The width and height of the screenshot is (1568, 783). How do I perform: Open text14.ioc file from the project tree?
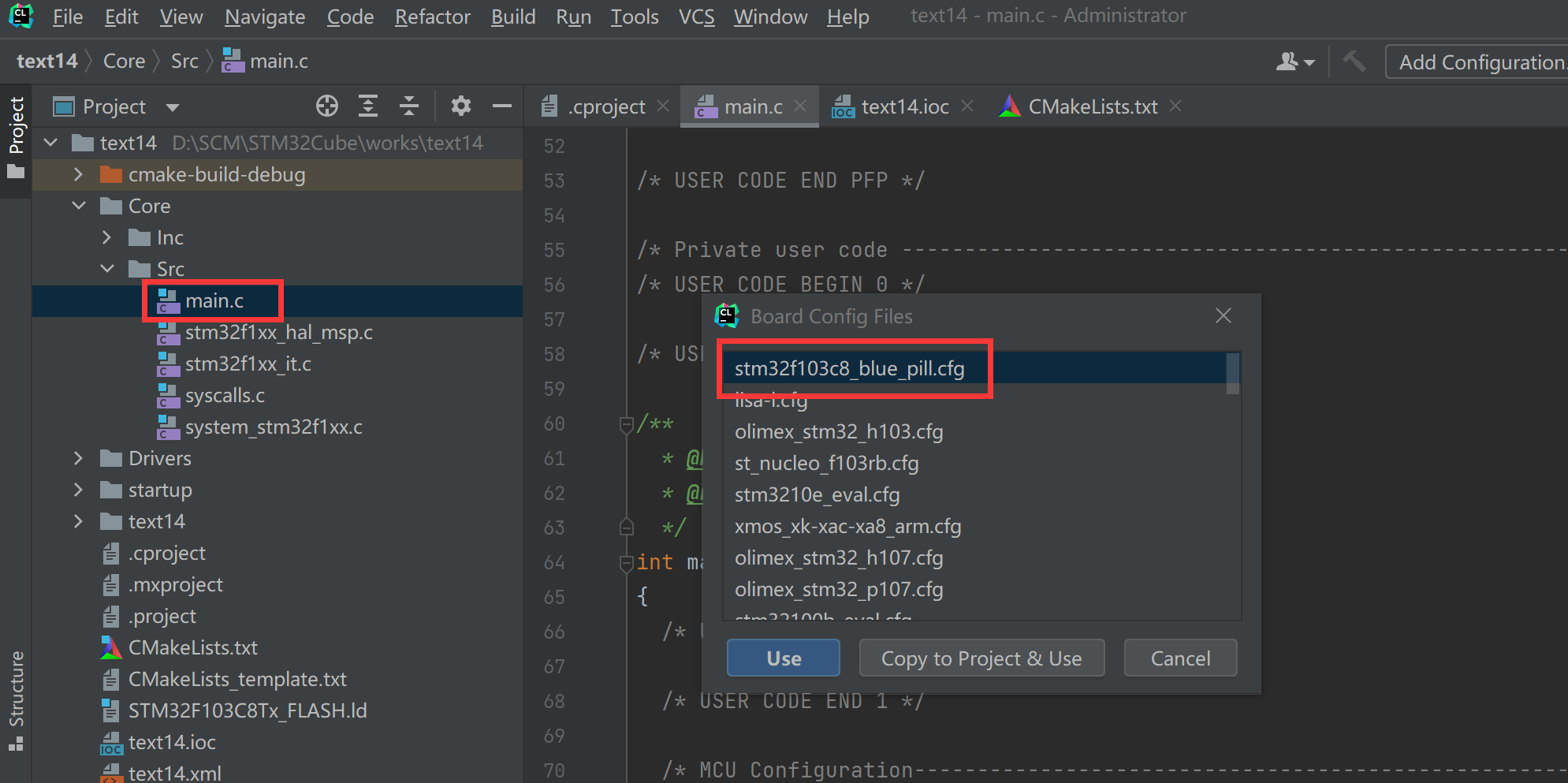pyautogui.click(x=173, y=741)
